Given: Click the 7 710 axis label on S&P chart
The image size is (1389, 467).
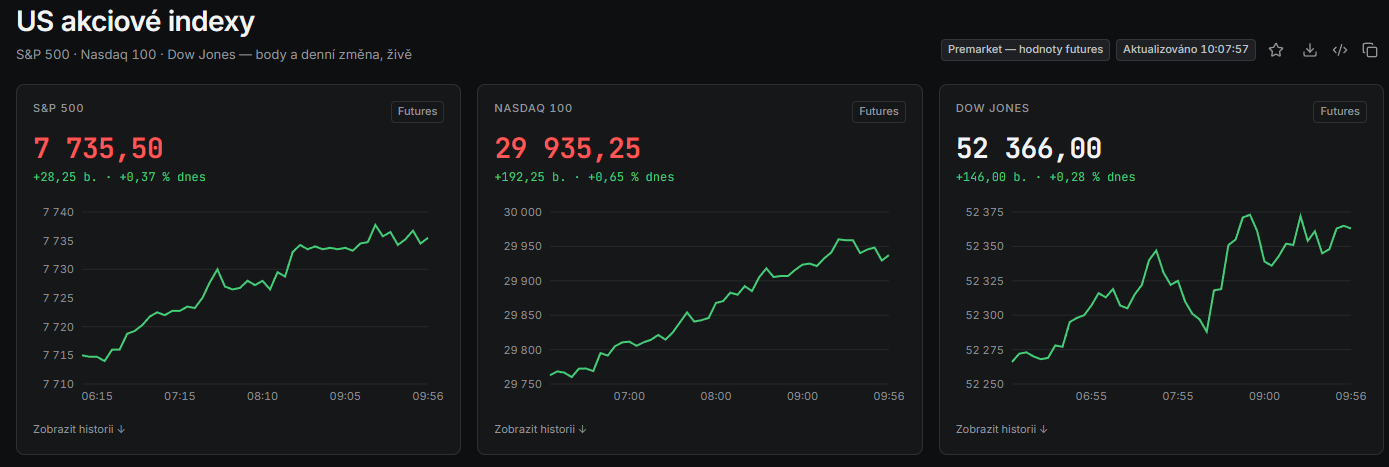Looking at the screenshot, I should click(x=58, y=384).
